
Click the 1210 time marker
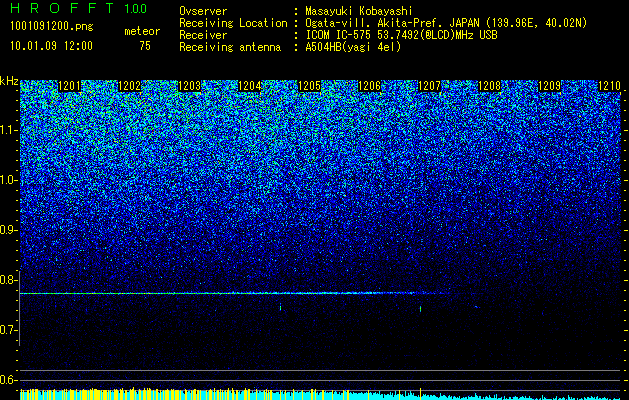click(x=609, y=86)
